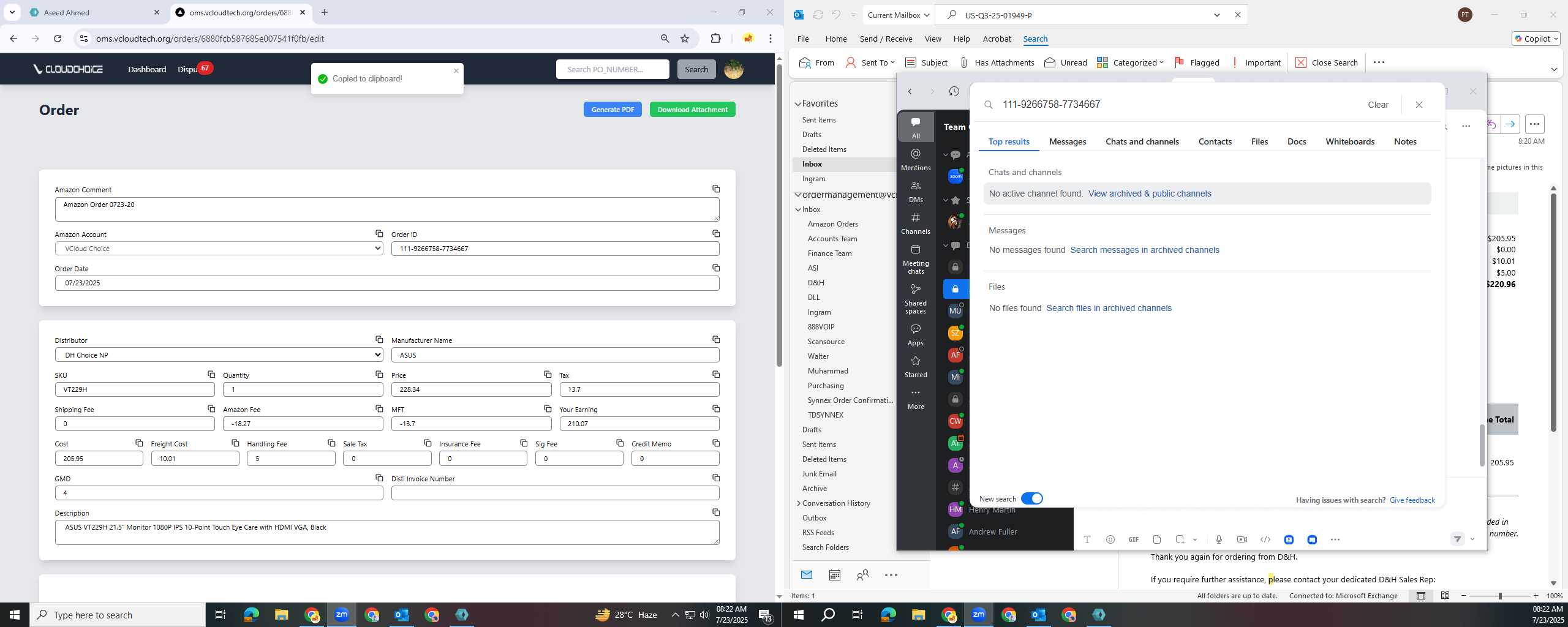1568x627 pixels.
Task: Open the Amazon Account dropdown
Action: pos(219,249)
